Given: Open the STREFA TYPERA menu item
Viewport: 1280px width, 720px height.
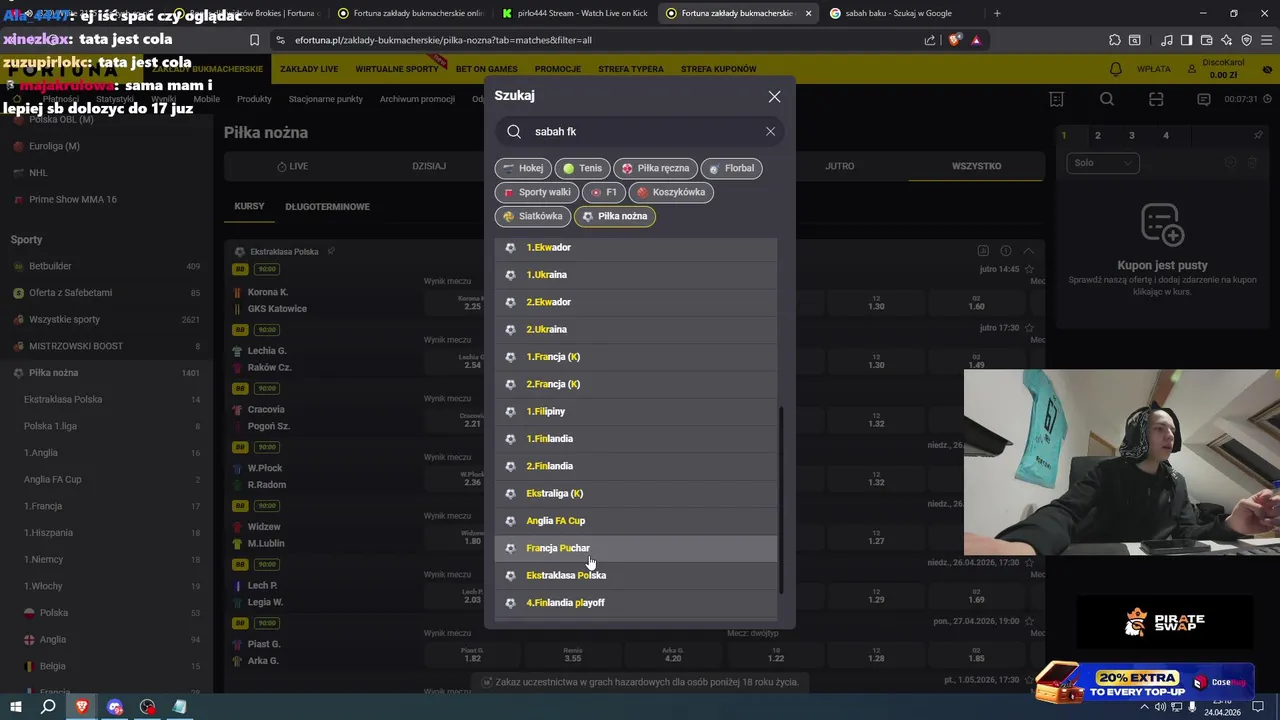Looking at the screenshot, I should (x=631, y=69).
